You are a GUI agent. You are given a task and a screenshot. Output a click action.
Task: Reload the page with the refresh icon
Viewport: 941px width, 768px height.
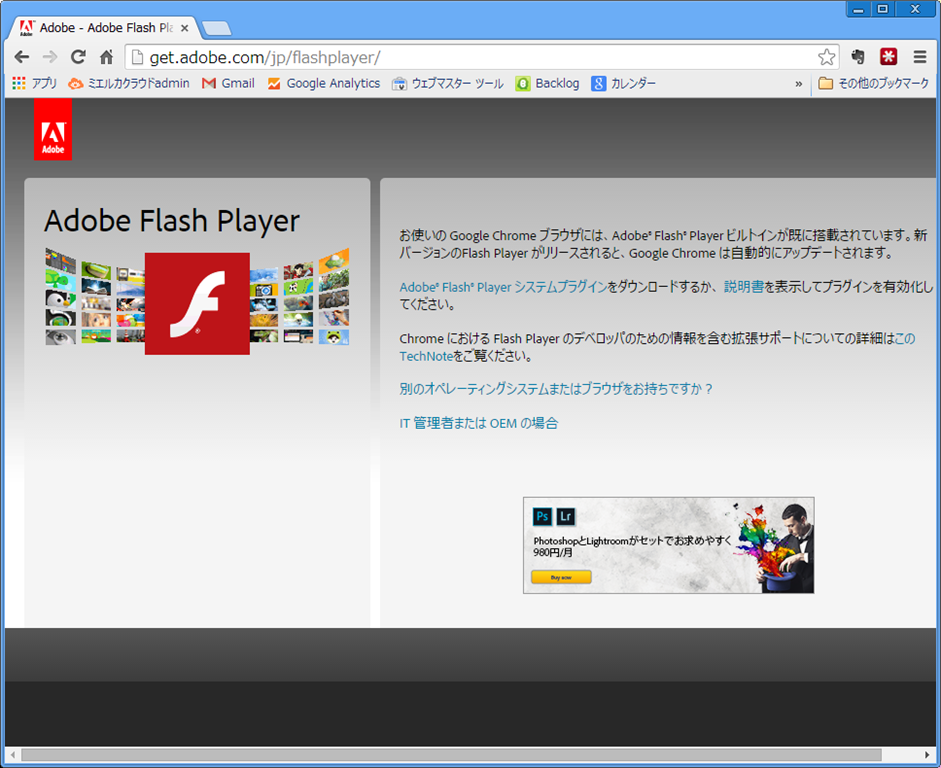[78, 57]
